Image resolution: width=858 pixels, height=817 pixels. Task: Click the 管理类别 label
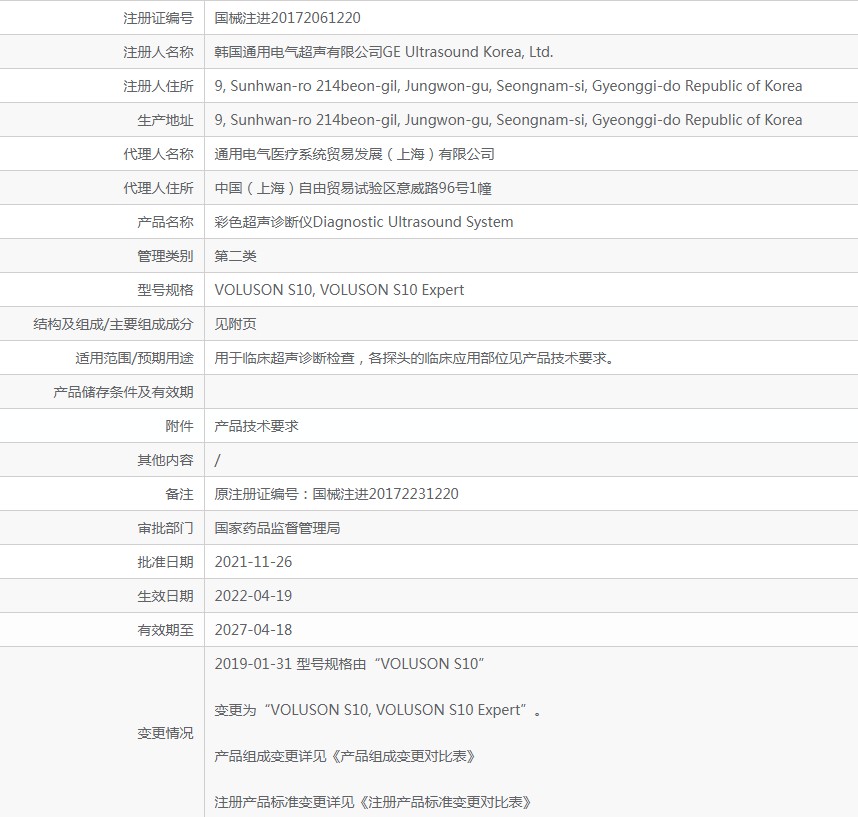click(x=165, y=256)
